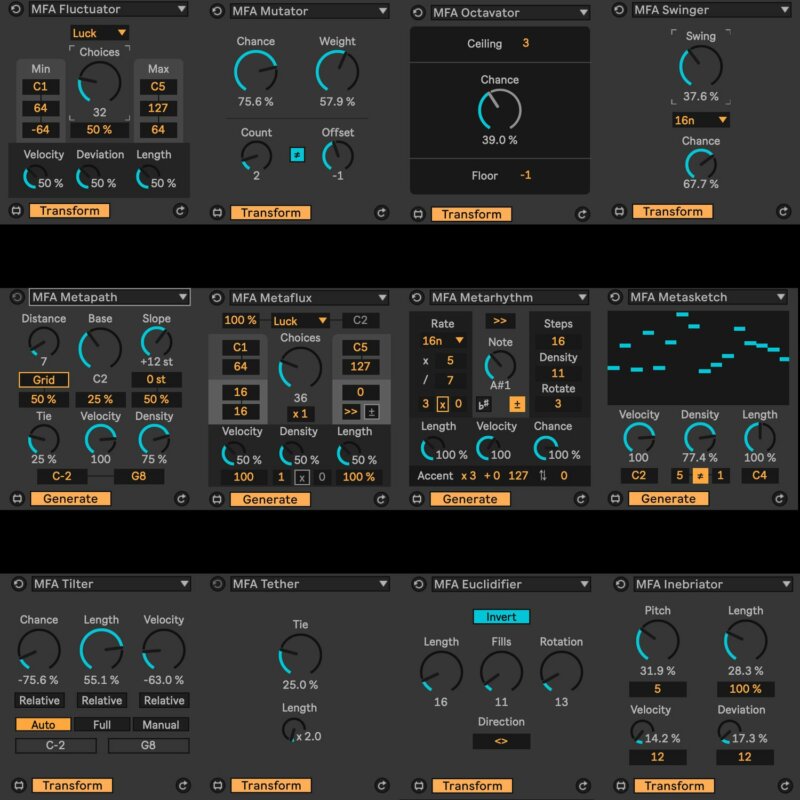Click redo arrow icon in MFA Fluctuator
The height and width of the screenshot is (800, 800).
click(x=181, y=211)
